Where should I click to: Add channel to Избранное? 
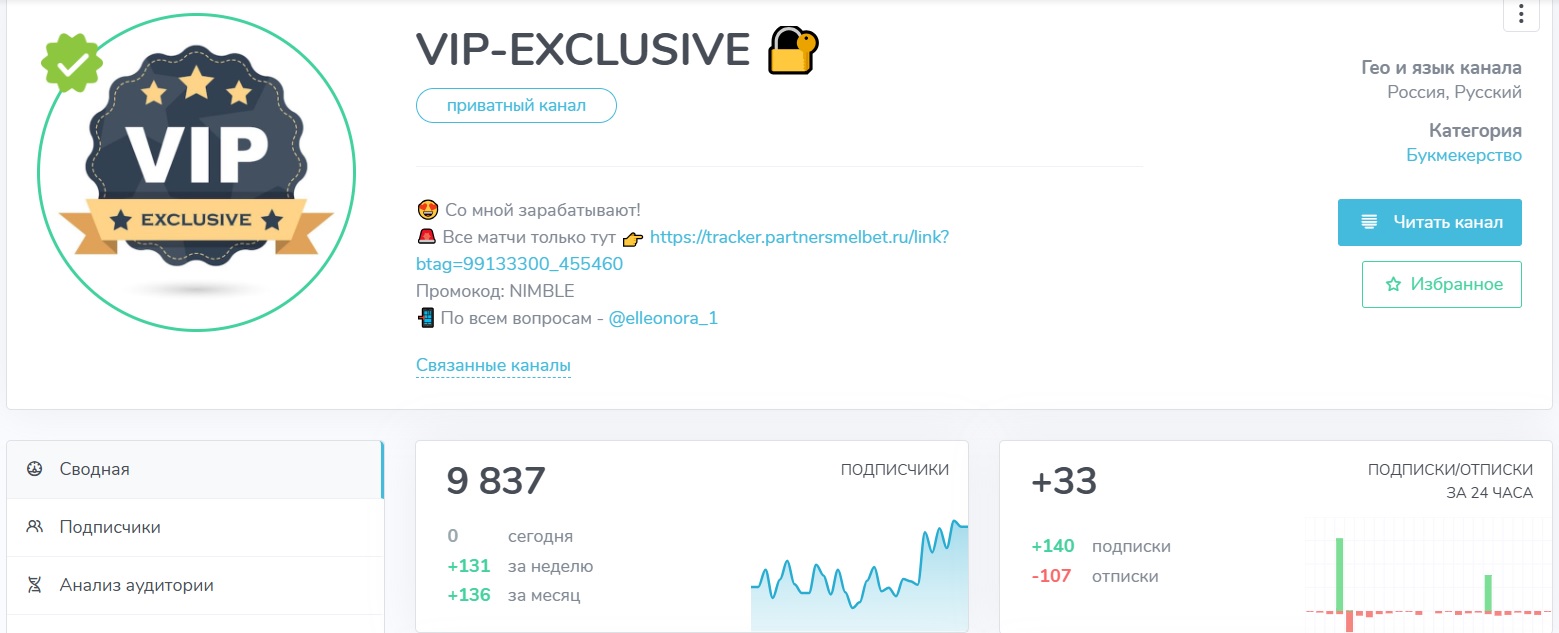pos(1441,285)
